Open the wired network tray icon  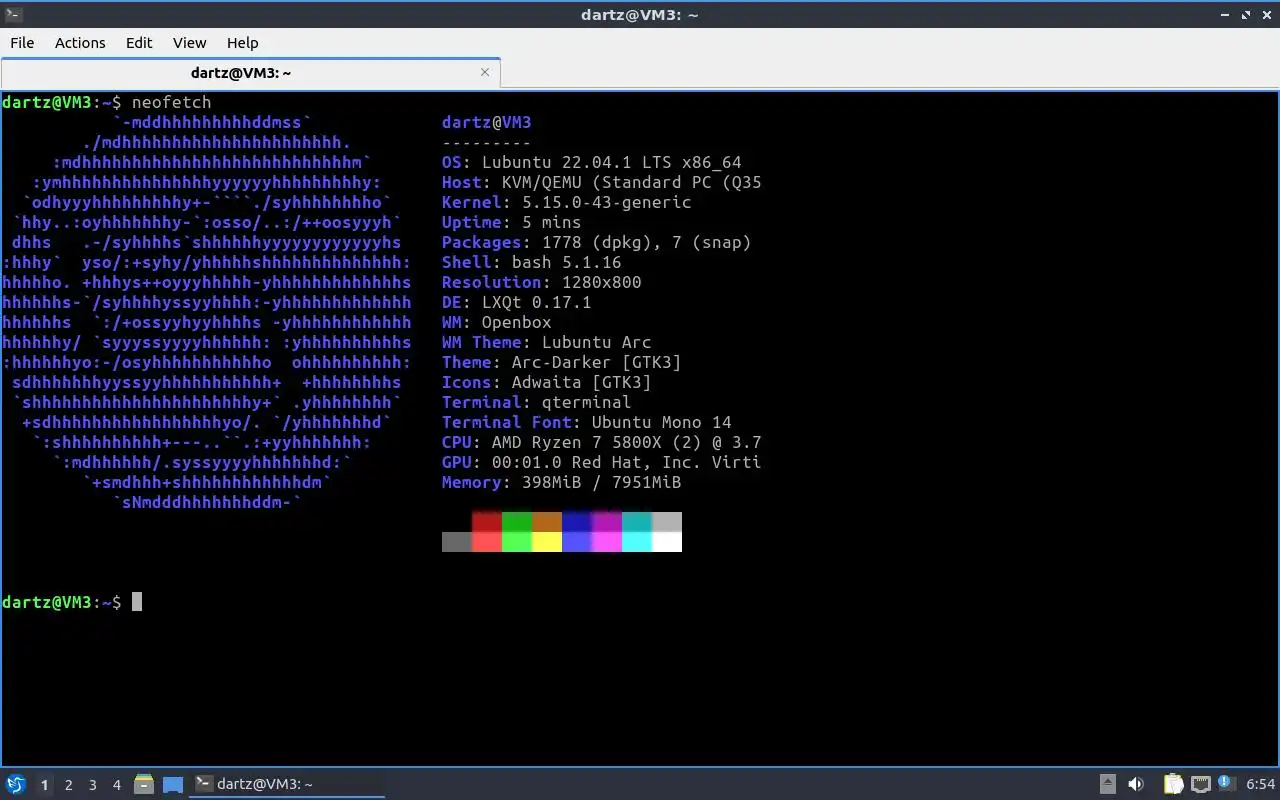point(1201,784)
